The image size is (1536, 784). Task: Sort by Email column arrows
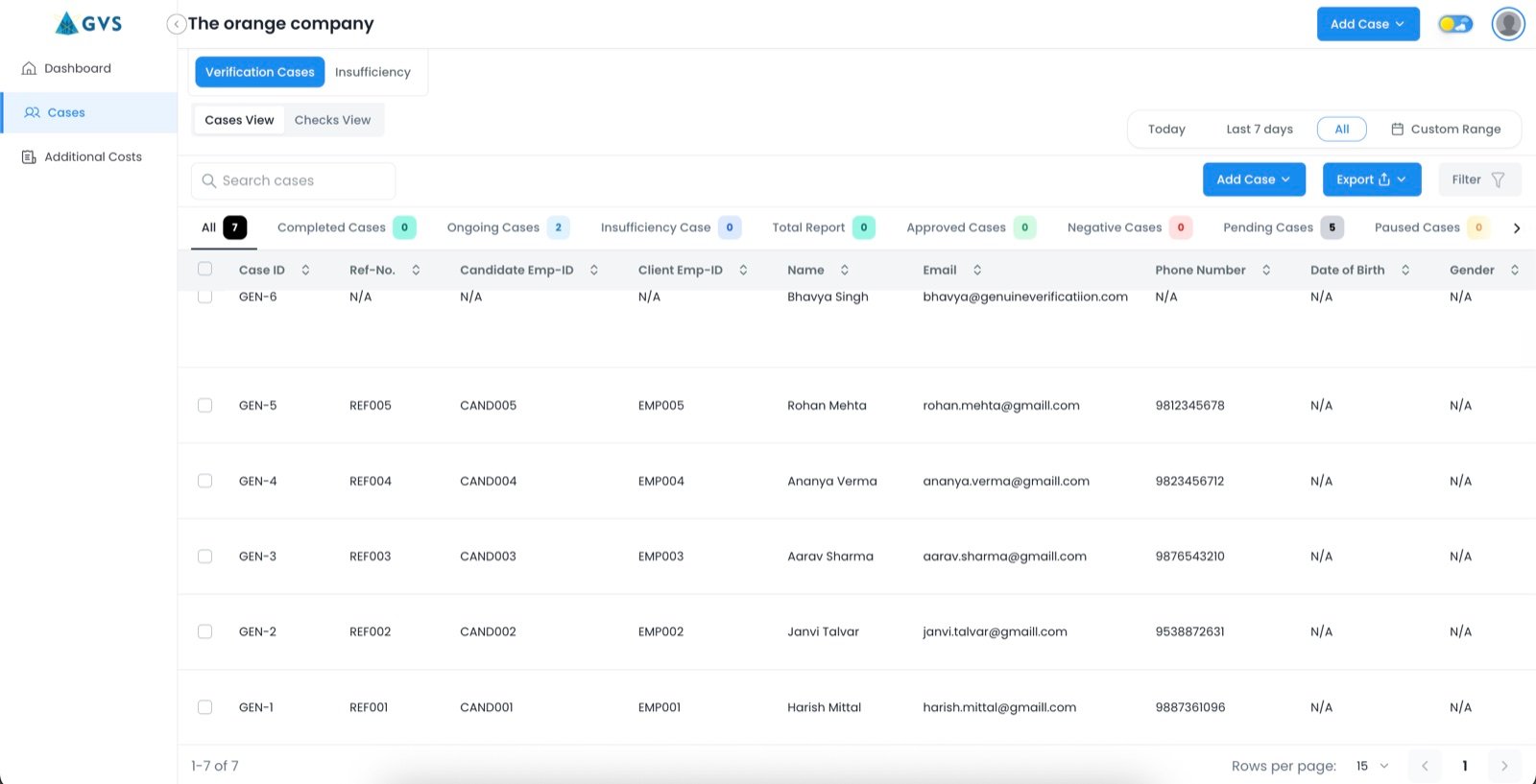(x=977, y=270)
